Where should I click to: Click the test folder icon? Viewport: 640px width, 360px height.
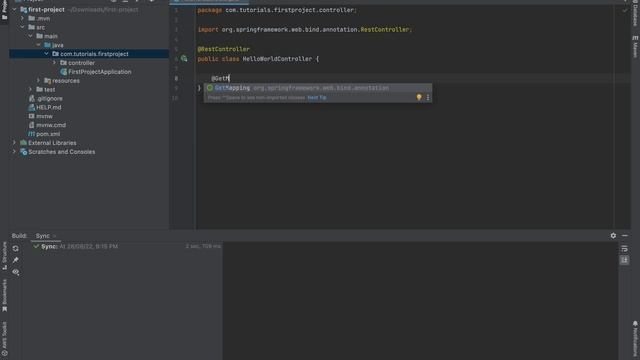40,89
